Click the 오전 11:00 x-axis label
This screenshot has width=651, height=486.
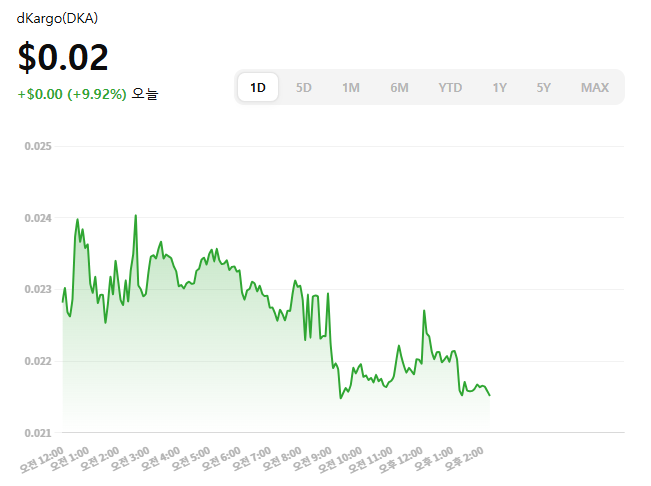[370, 459]
